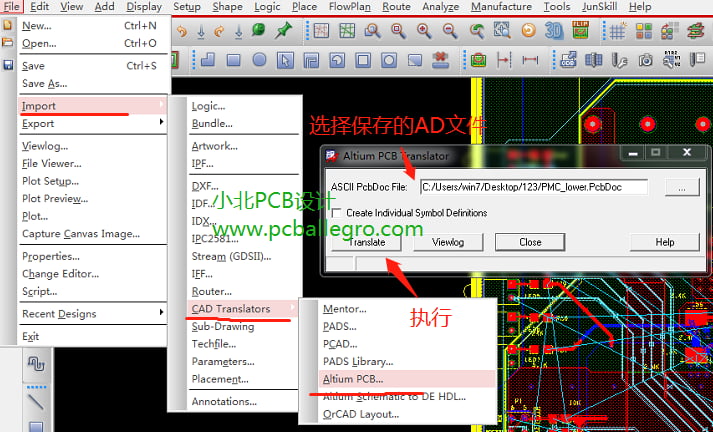The width and height of the screenshot is (713, 432).
Task: Select the Zoom Fit magnifier icon
Action: pos(372,31)
